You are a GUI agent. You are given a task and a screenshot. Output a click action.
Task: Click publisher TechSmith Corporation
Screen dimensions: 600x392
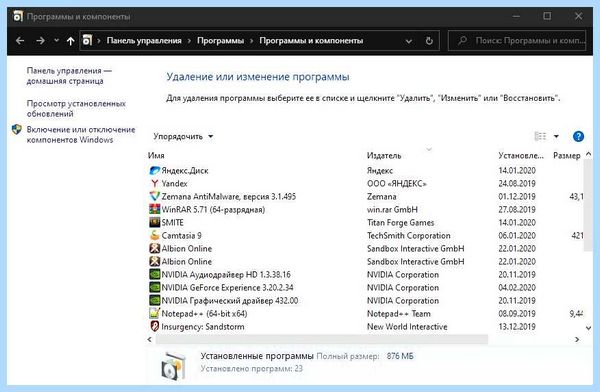click(408, 236)
